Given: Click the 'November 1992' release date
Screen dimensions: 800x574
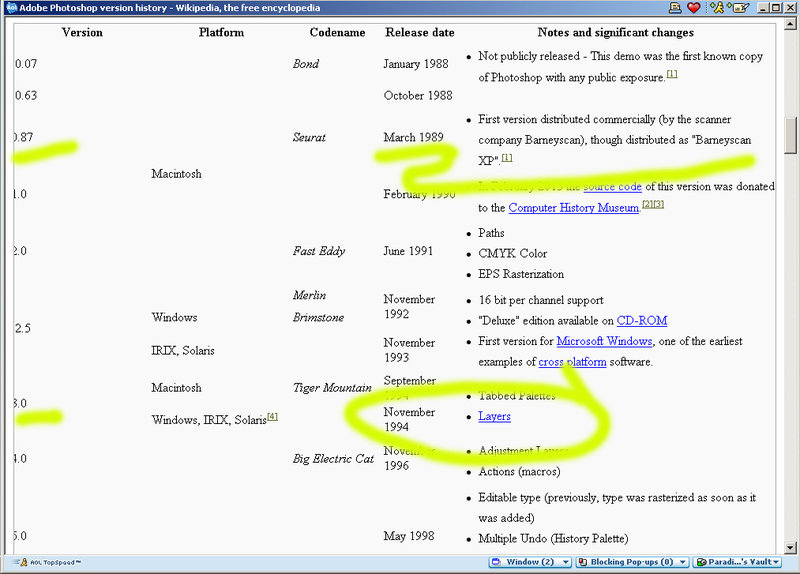Looking at the screenshot, I should pyautogui.click(x=409, y=306).
